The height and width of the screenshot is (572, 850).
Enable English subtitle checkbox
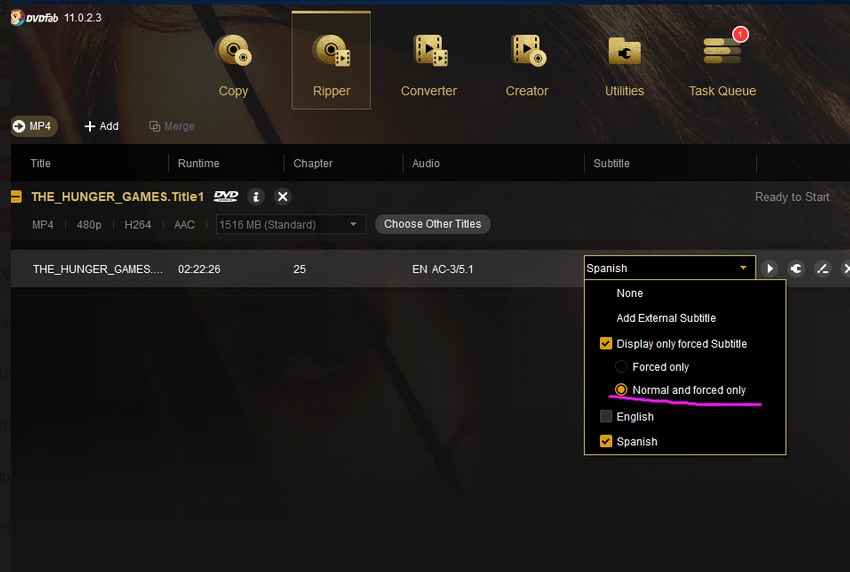pos(606,416)
